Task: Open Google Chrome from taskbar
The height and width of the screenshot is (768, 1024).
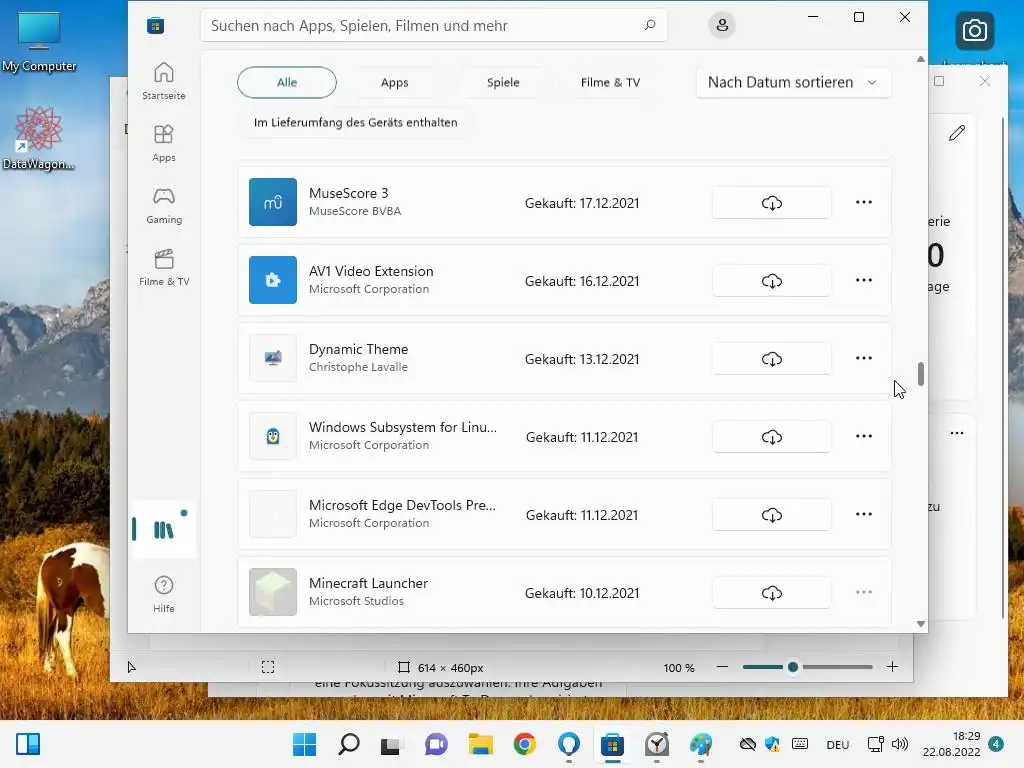Action: tap(524, 744)
